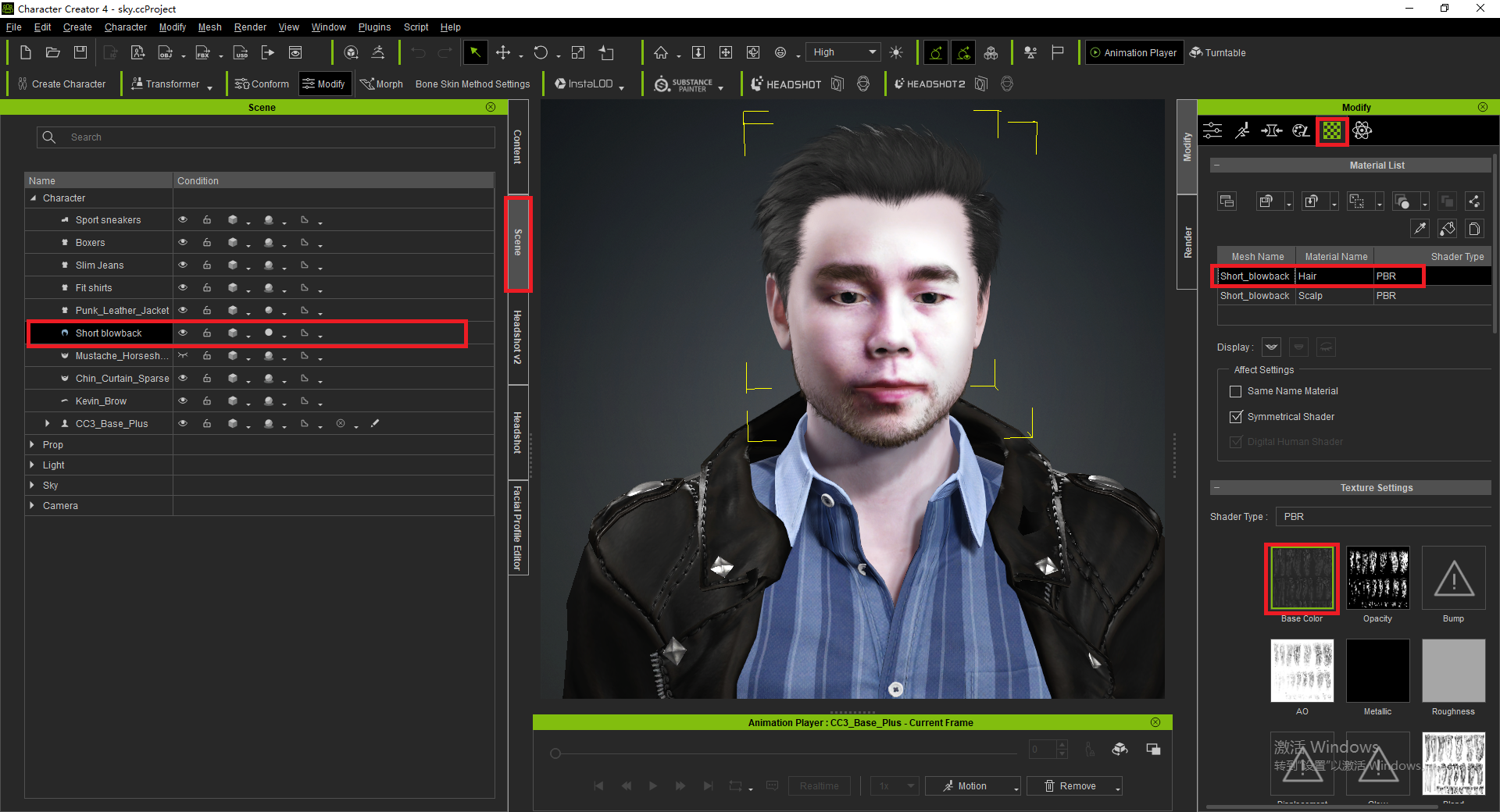
Task: Click the InstaLOD toolbar icon
Action: coord(584,84)
